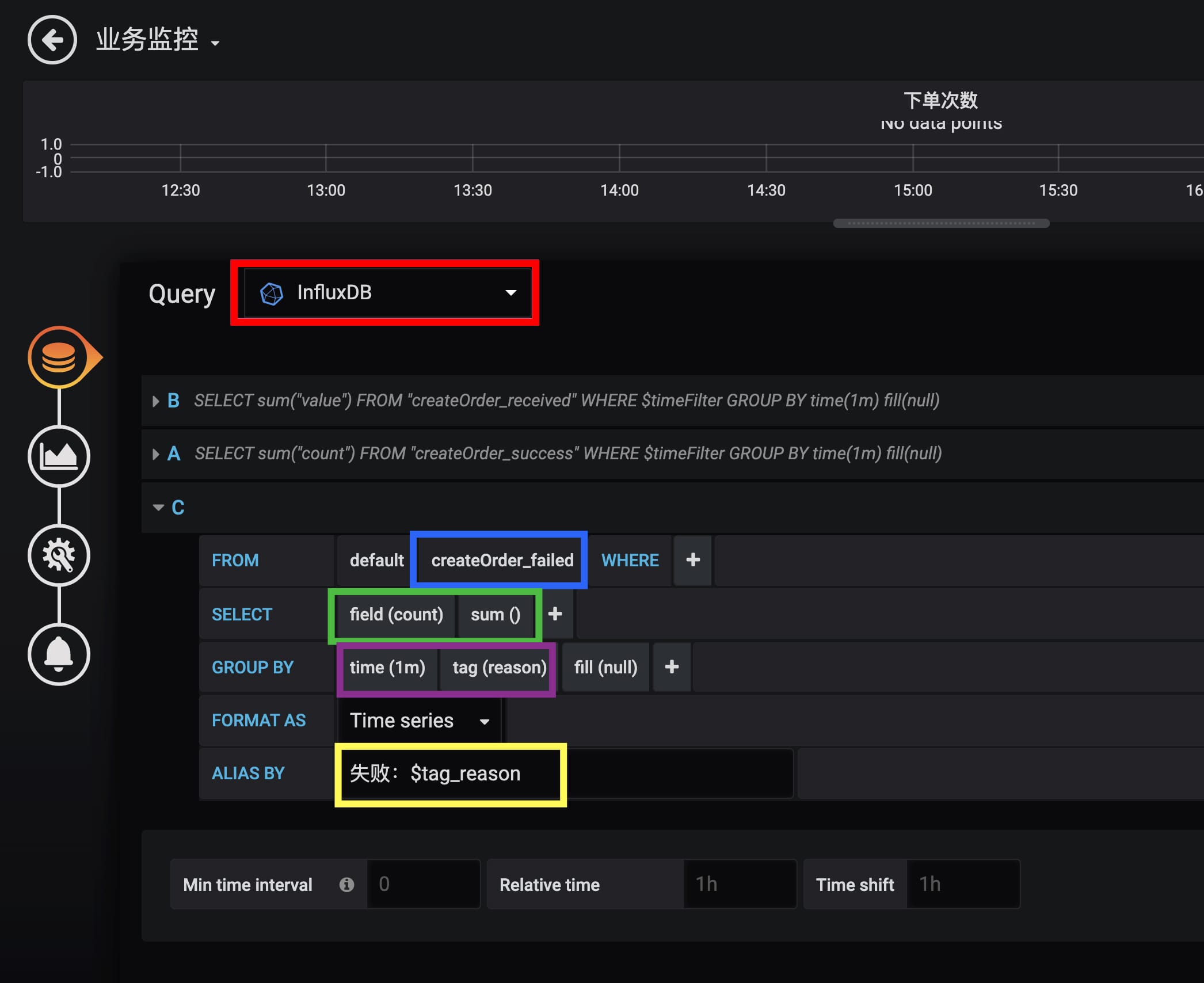Open the Queries tab database icon
This screenshot has width=1204, height=983.
[x=59, y=357]
